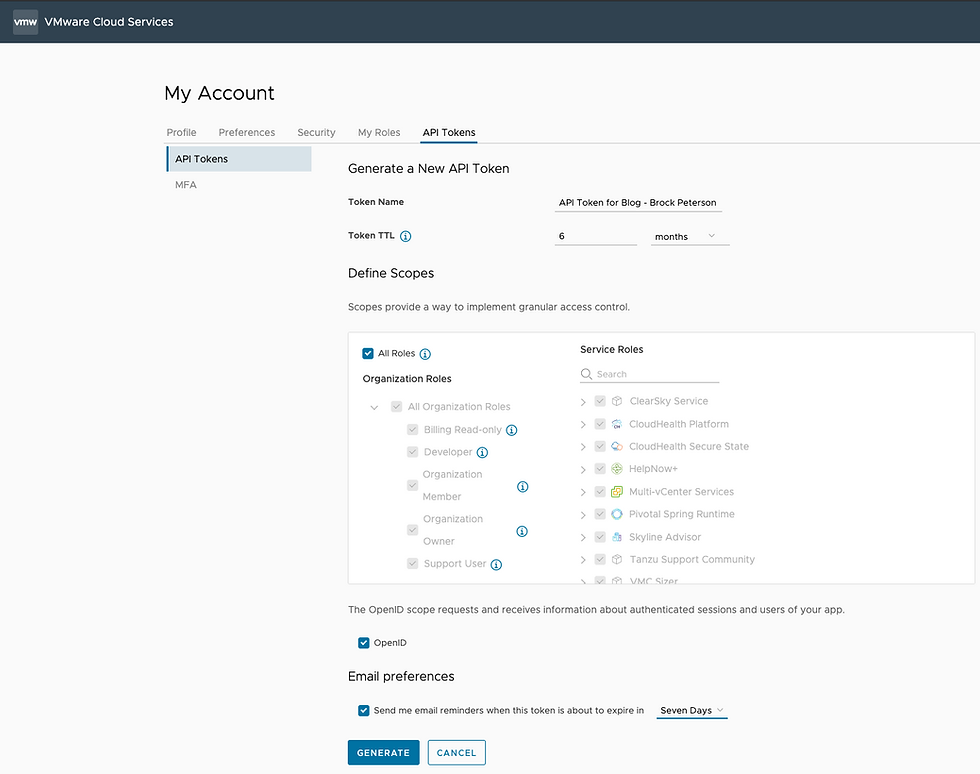Expand the Skyline Advisor roles
The image size is (980, 774).
583,538
